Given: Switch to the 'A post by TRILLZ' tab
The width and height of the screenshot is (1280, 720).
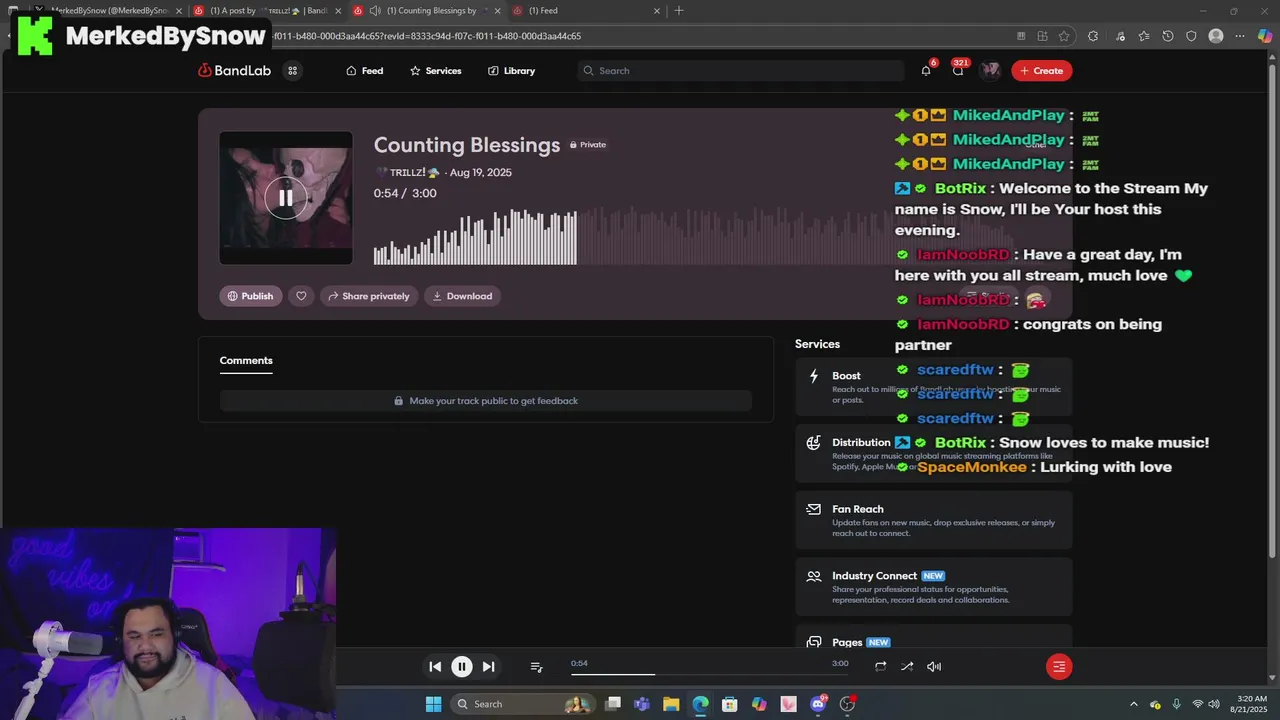Looking at the screenshot, I should [266, 11].
